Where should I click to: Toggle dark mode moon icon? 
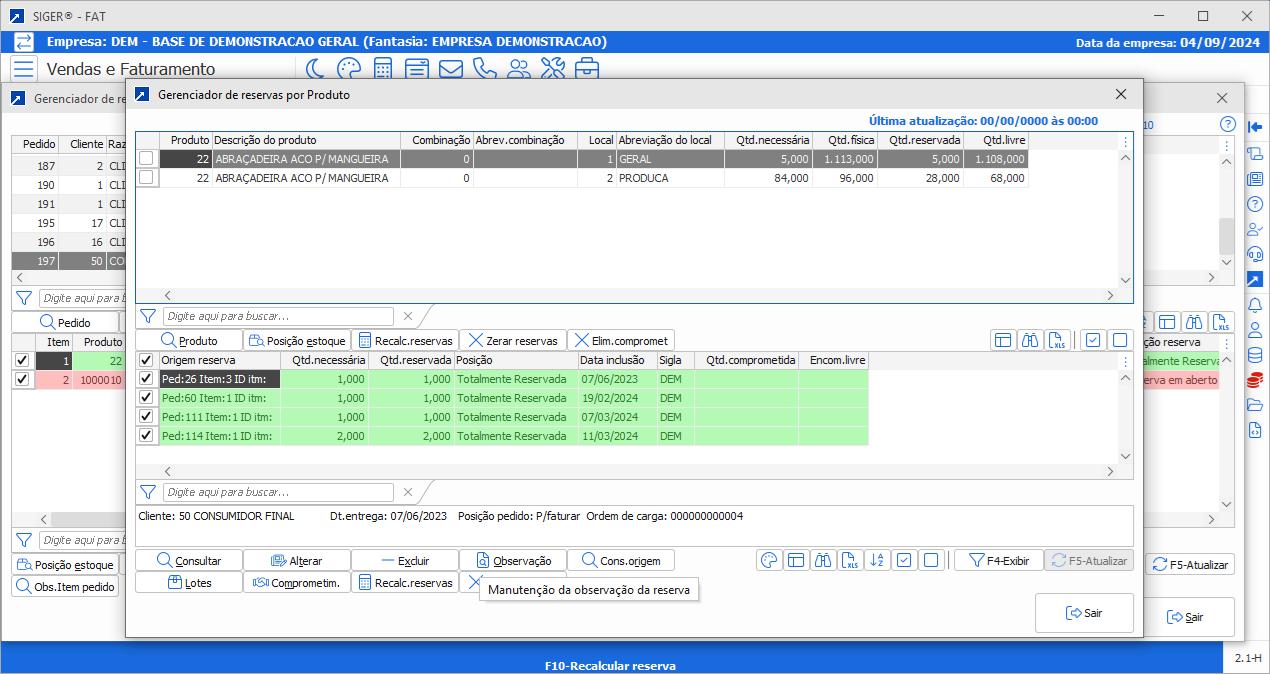[x=315, y=69]
